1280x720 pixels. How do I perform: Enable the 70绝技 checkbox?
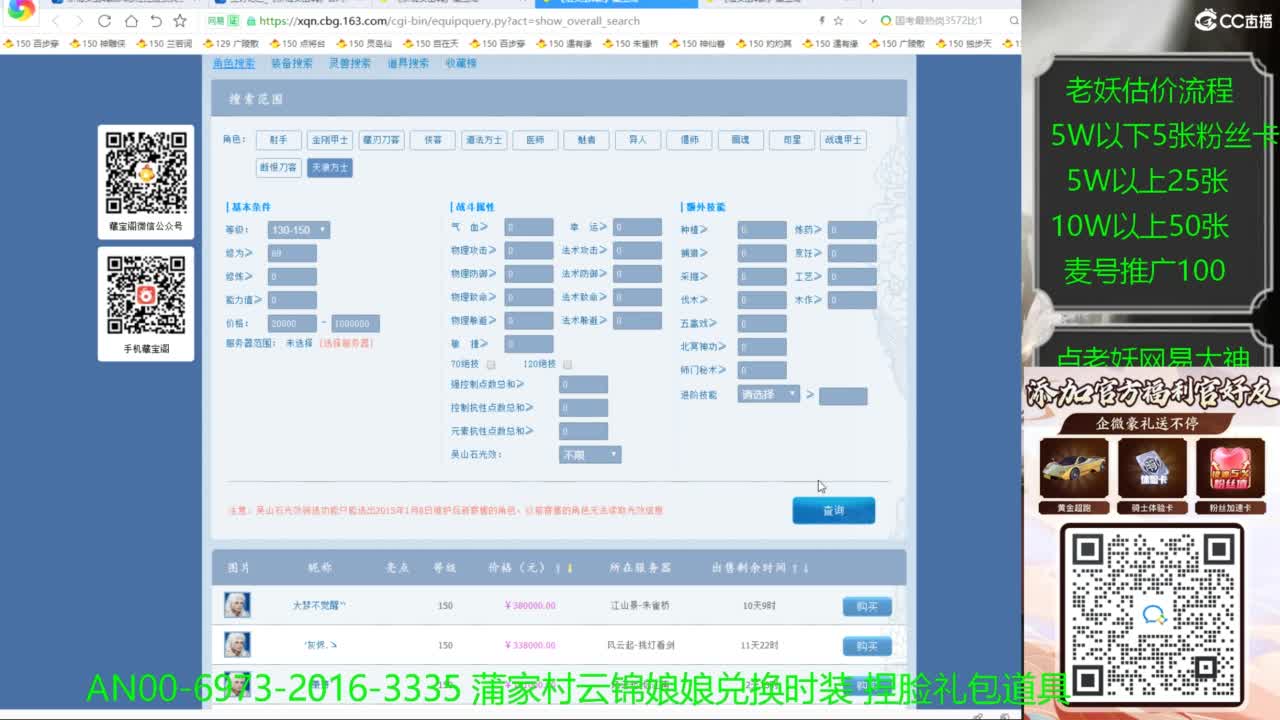pyautogui.click(x=489, y=364)
